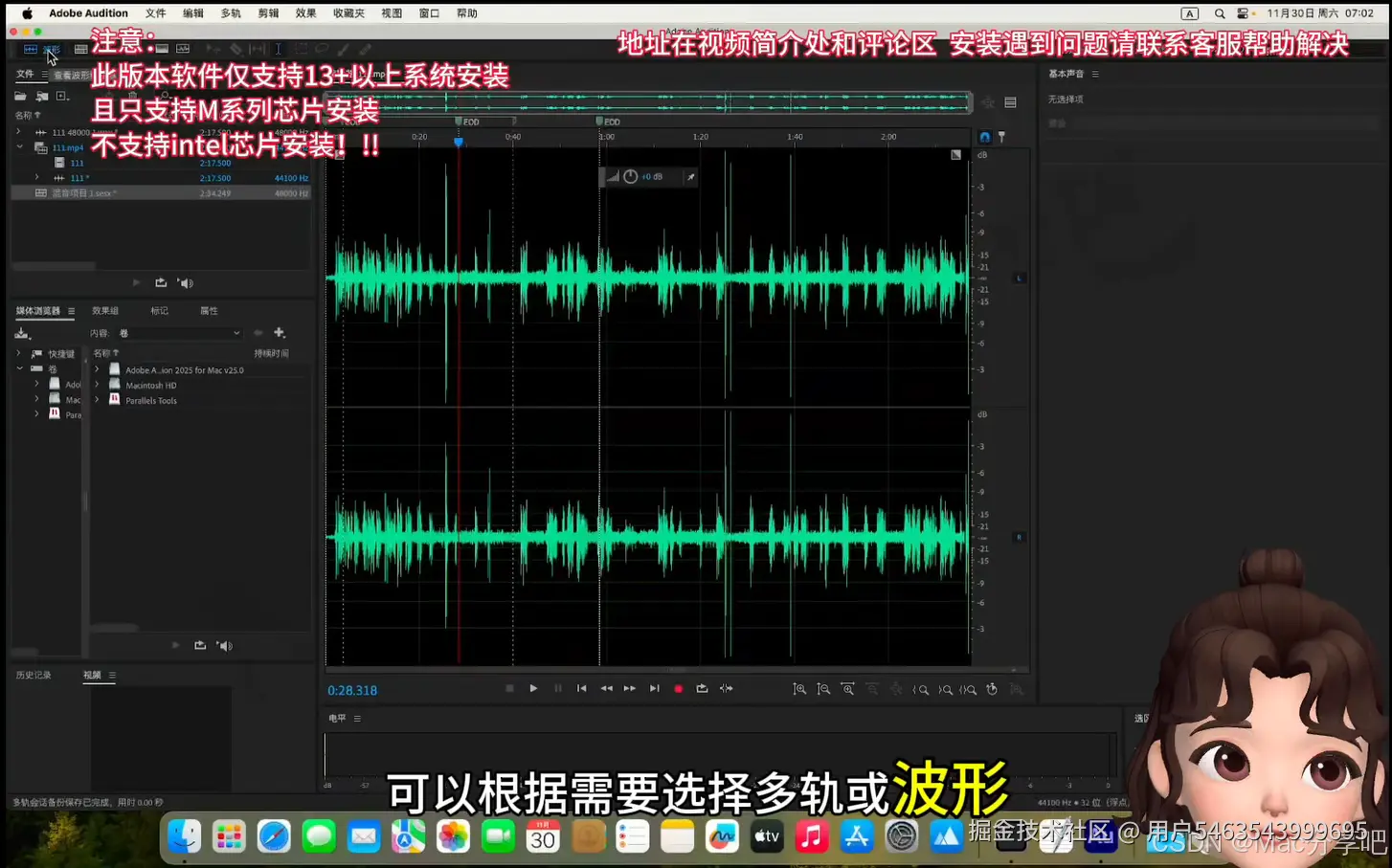Click the red Record button

pos(679,689)
